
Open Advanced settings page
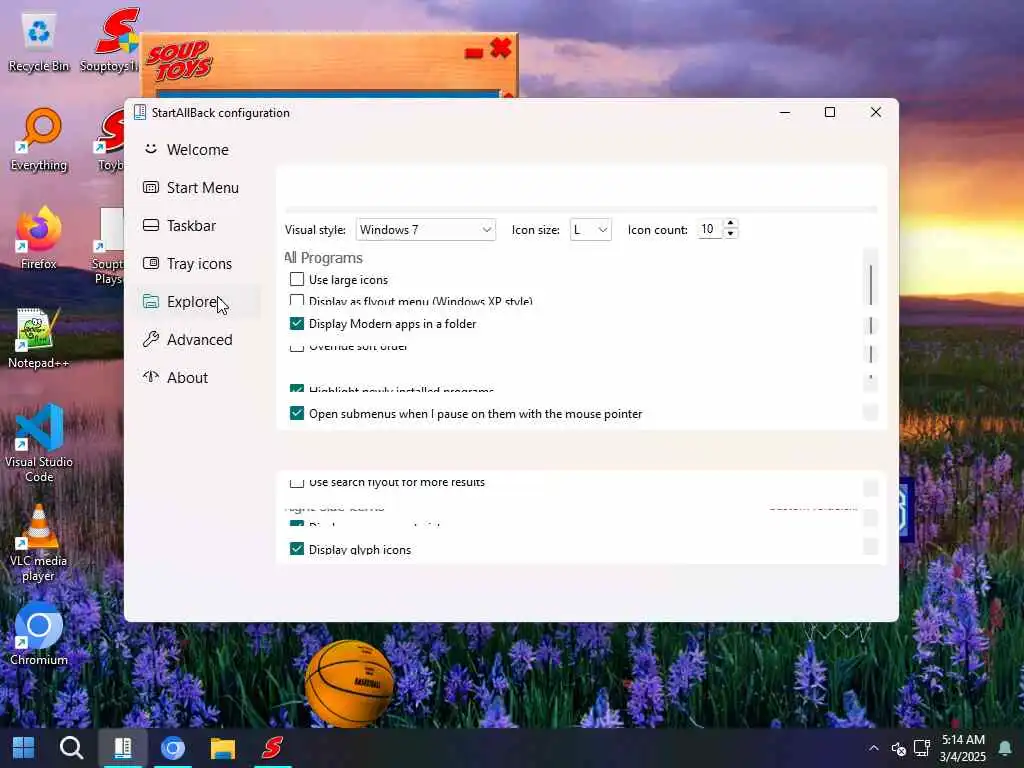[199, 339]
